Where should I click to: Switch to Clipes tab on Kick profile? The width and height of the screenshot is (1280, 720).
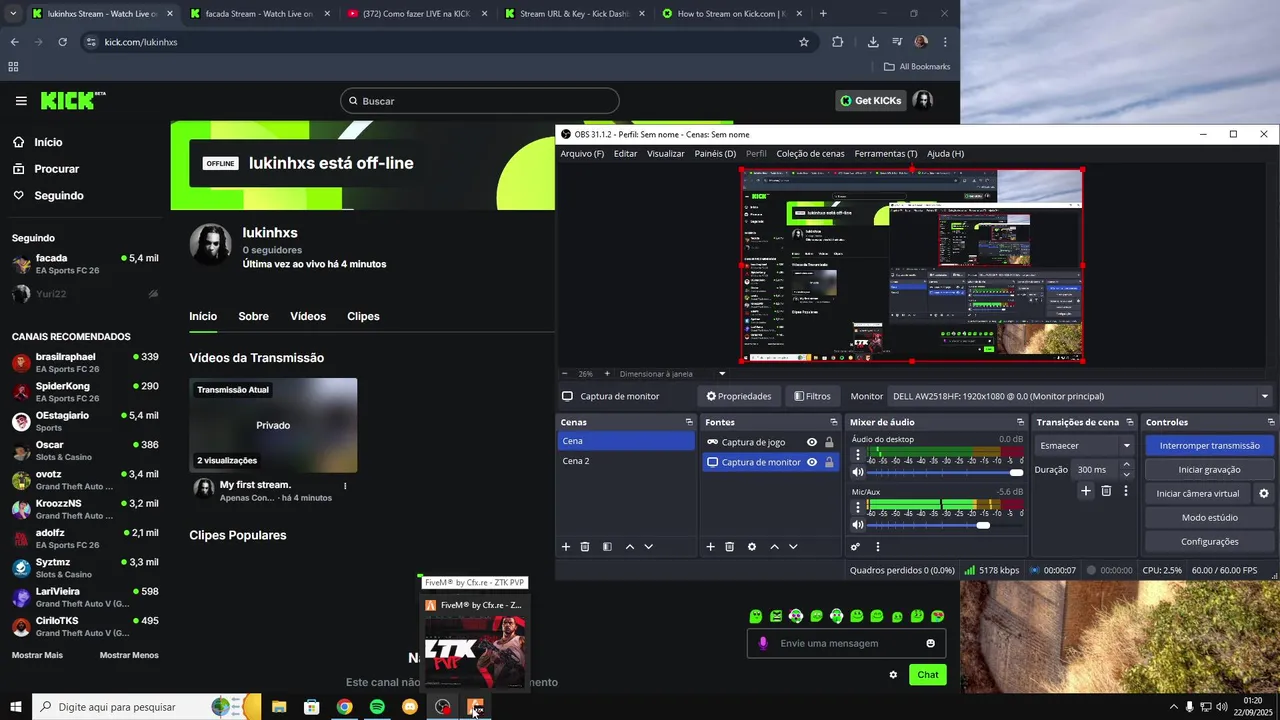(363, 316)
